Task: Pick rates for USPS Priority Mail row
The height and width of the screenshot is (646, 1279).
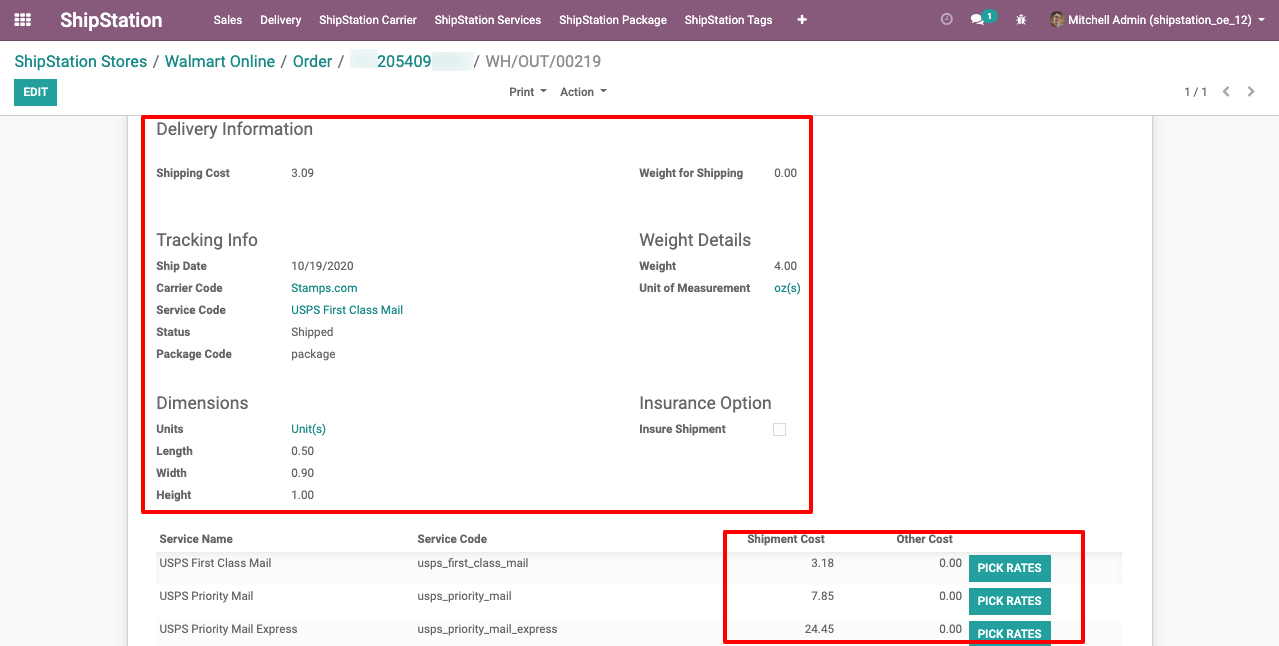Action: [1009, 601]
